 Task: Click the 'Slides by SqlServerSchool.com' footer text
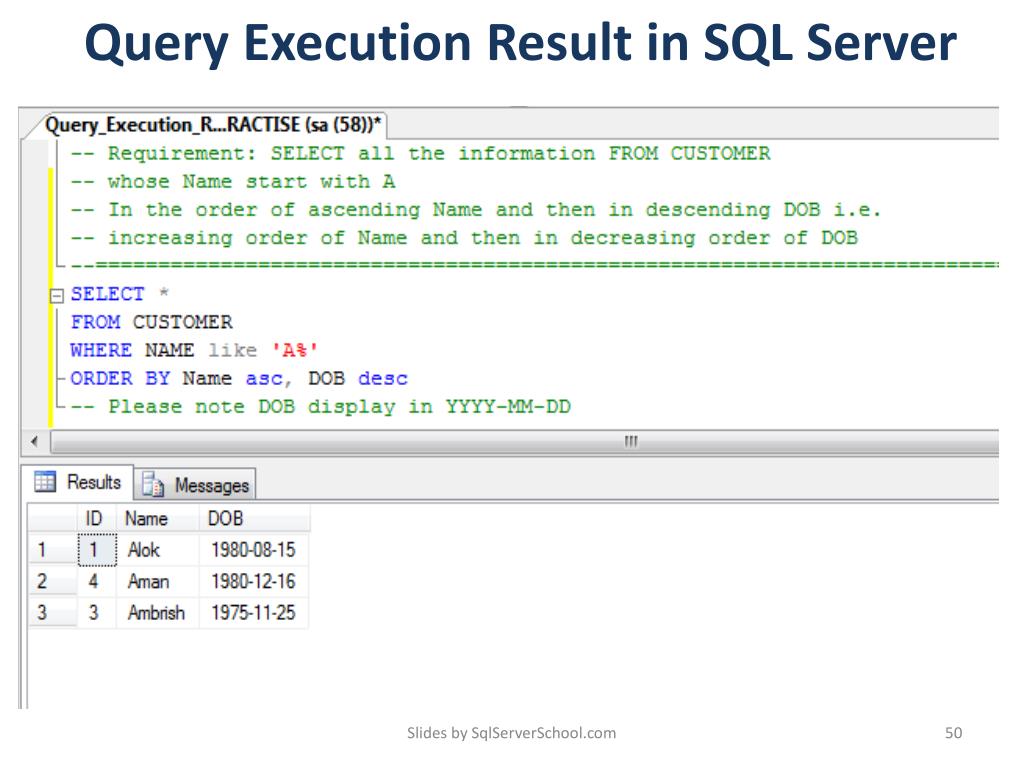coord(511,733)
